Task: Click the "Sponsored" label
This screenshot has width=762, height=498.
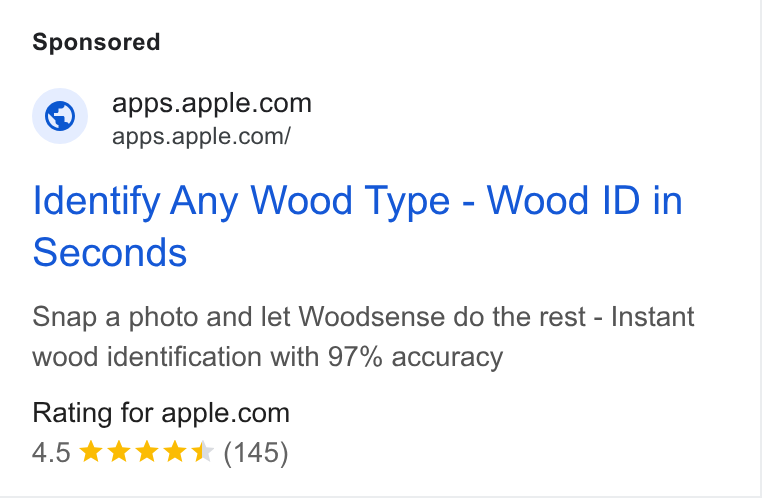Action: pos(96,42)
